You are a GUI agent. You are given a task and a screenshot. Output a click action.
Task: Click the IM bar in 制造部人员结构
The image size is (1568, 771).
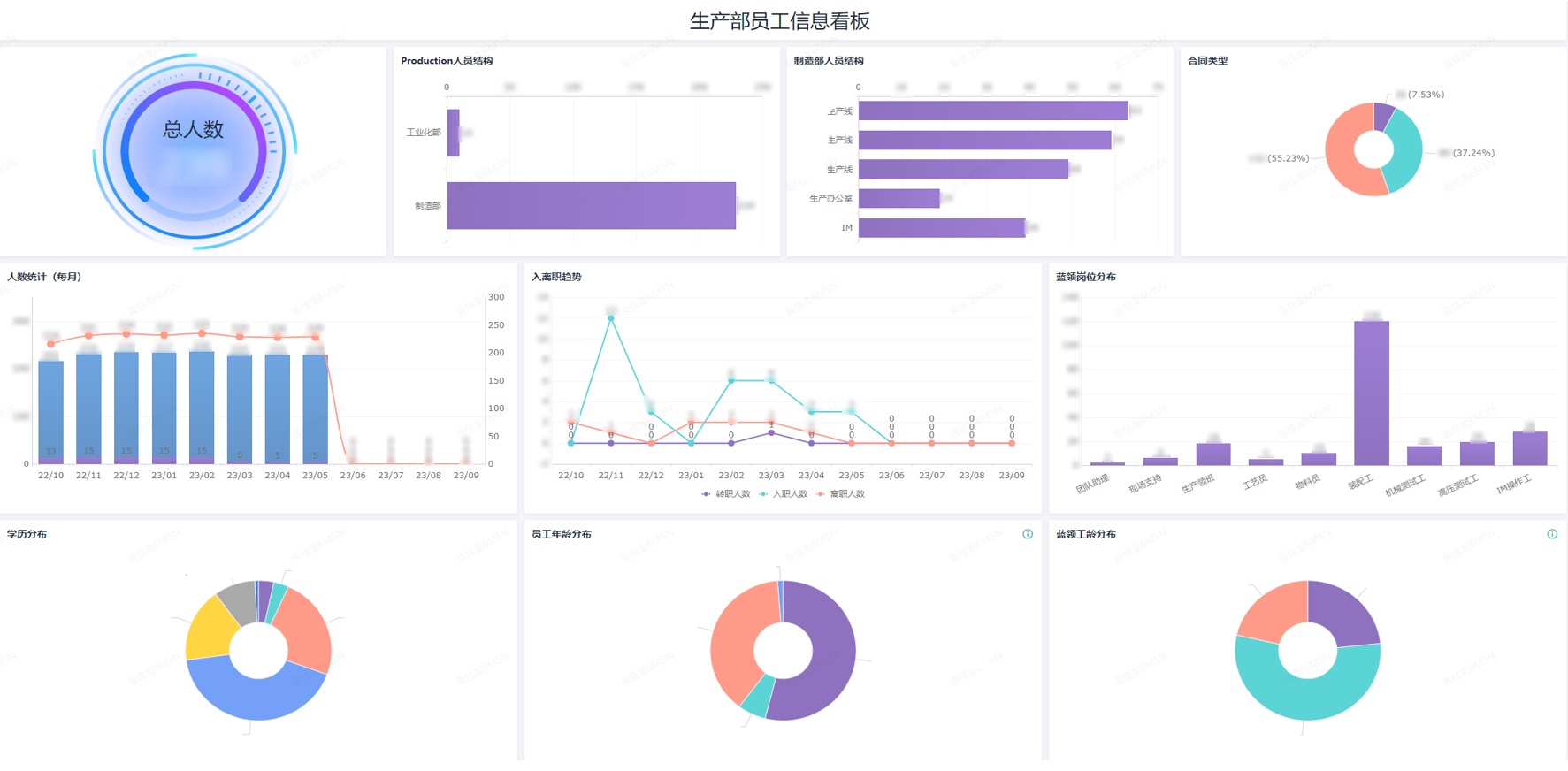click(x=941, y=228)
